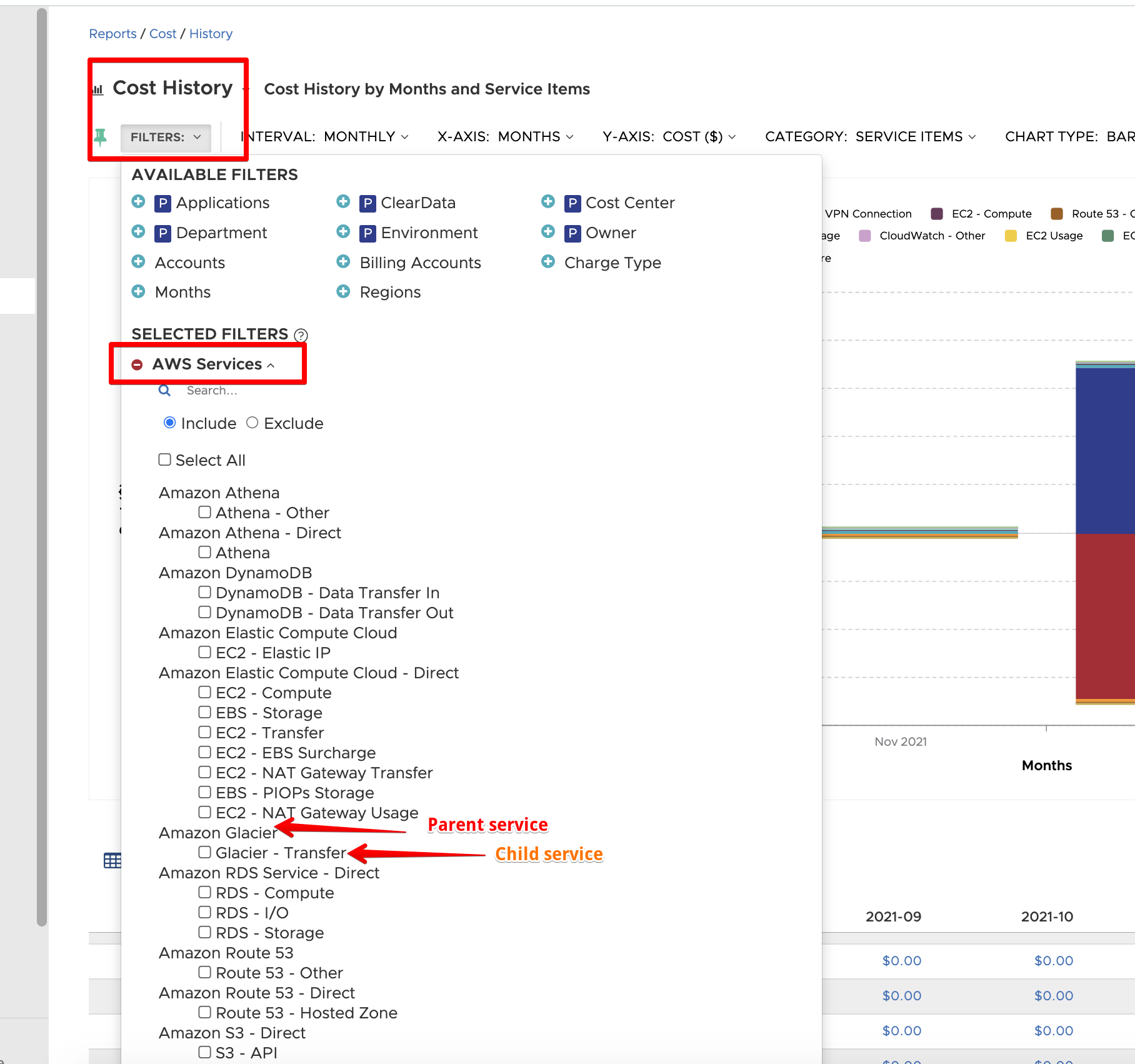The width and height of the screenshot is (1135, 1064).
Task: Remove AWS Services filter with minus icon
Action: 137,364
